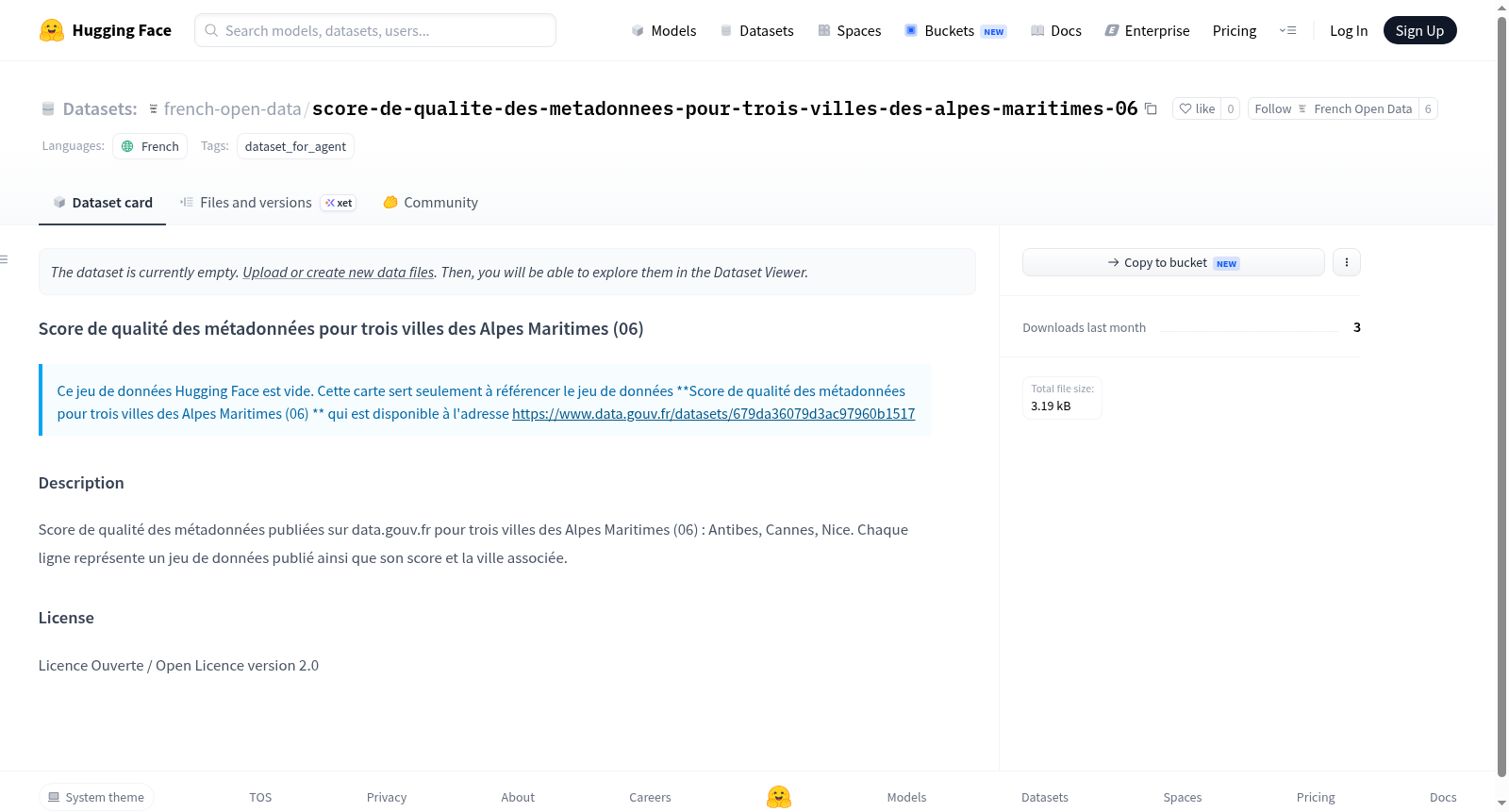The image size is (1509, 812).
Task: Click Upload or create new data files link
Action: click(x=339, y=272)
